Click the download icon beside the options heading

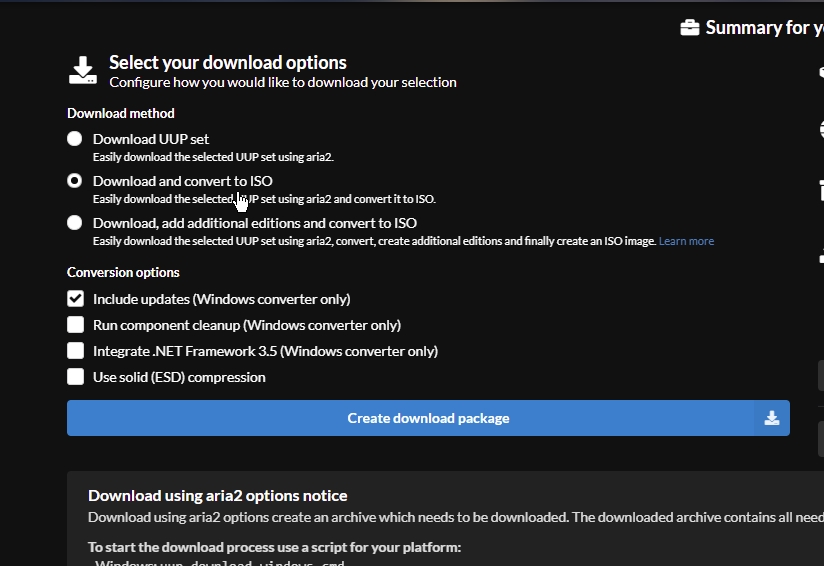83,70
